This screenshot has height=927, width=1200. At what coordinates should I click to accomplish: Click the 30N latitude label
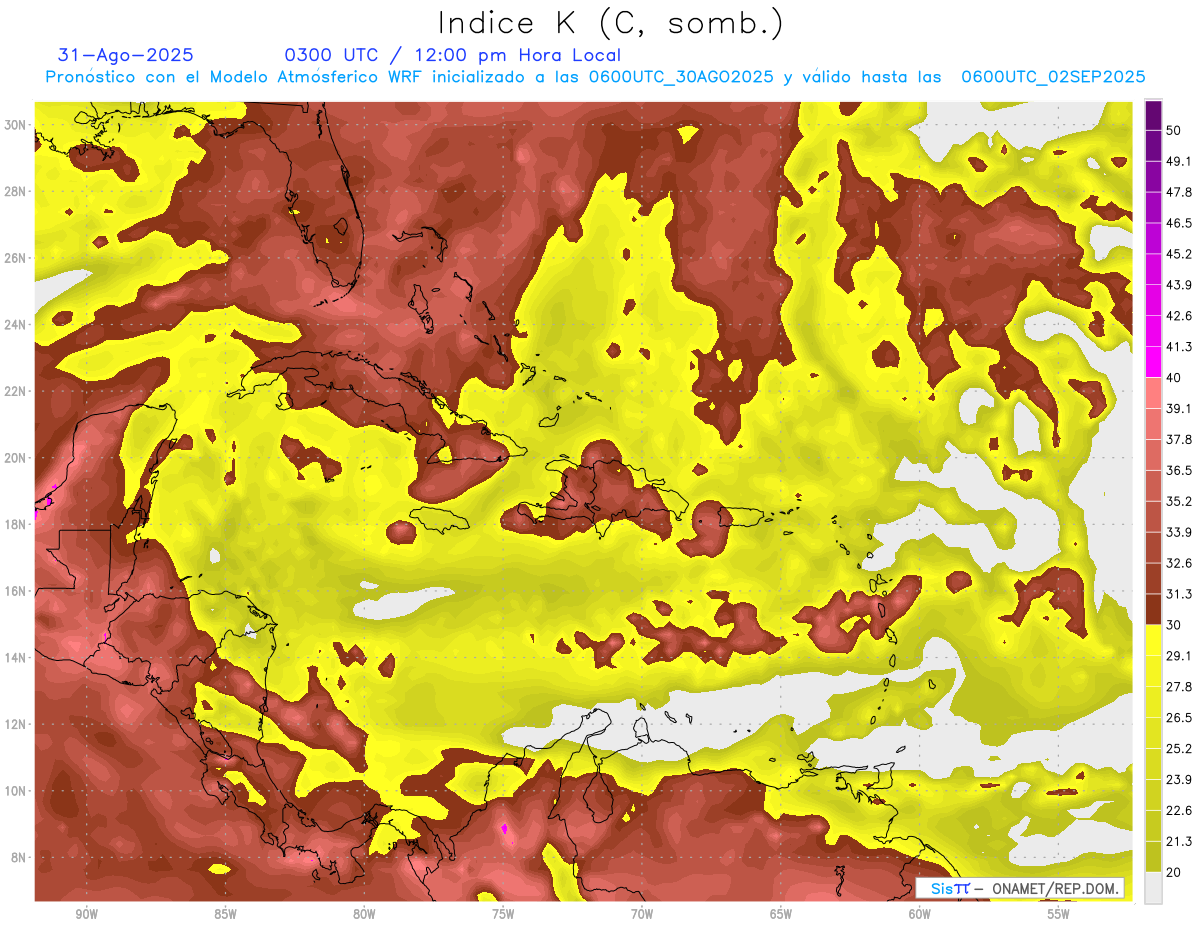pyautogui.click(x=14, y=125)
